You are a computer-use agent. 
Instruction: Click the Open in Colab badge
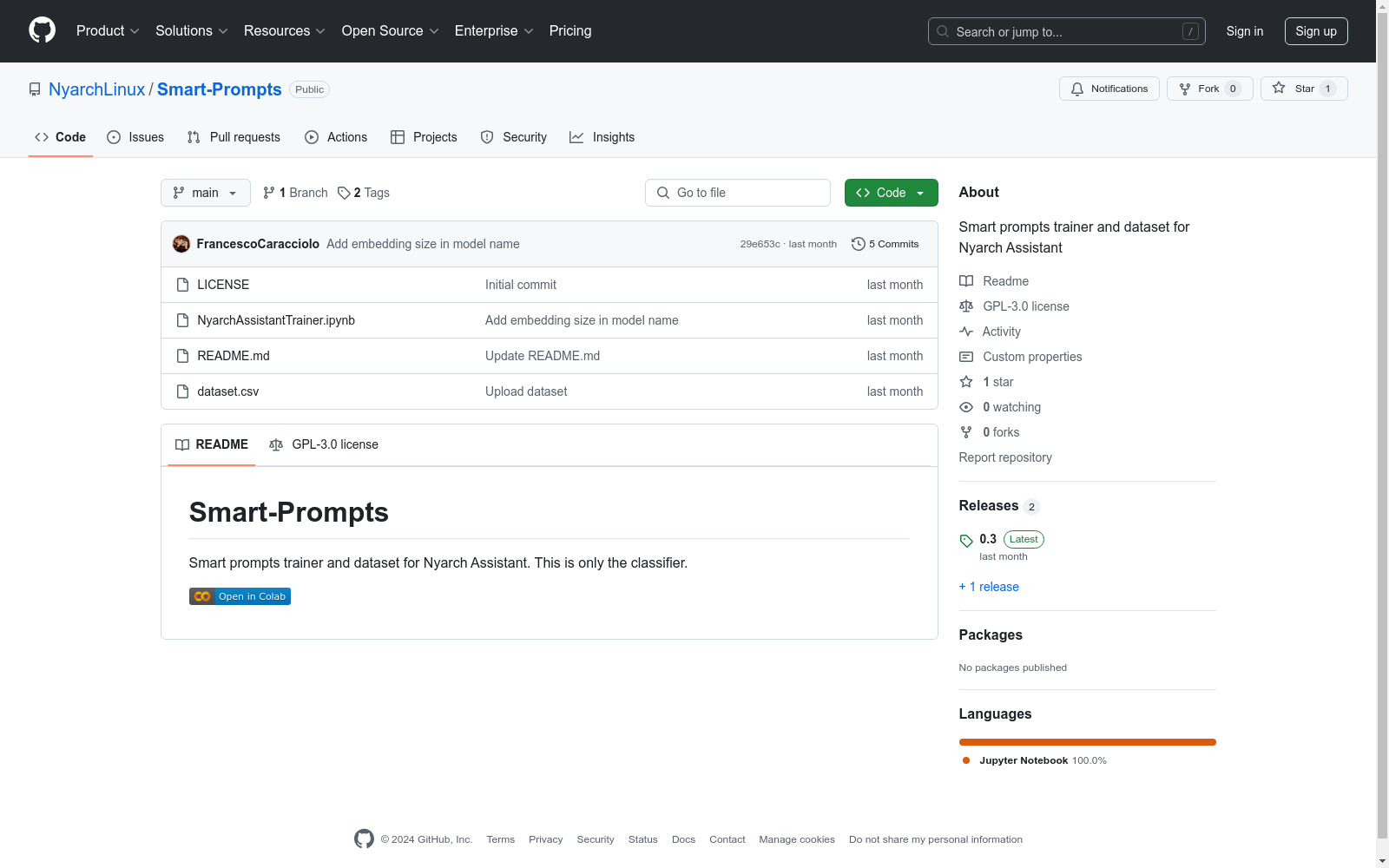(x=240, y=596)
